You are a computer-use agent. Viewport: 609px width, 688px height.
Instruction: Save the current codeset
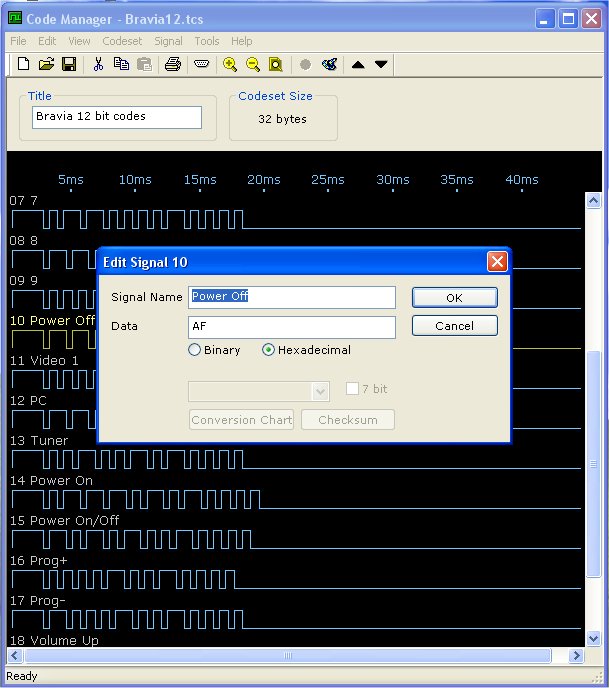pyautogui.click(x=69, y=64)
